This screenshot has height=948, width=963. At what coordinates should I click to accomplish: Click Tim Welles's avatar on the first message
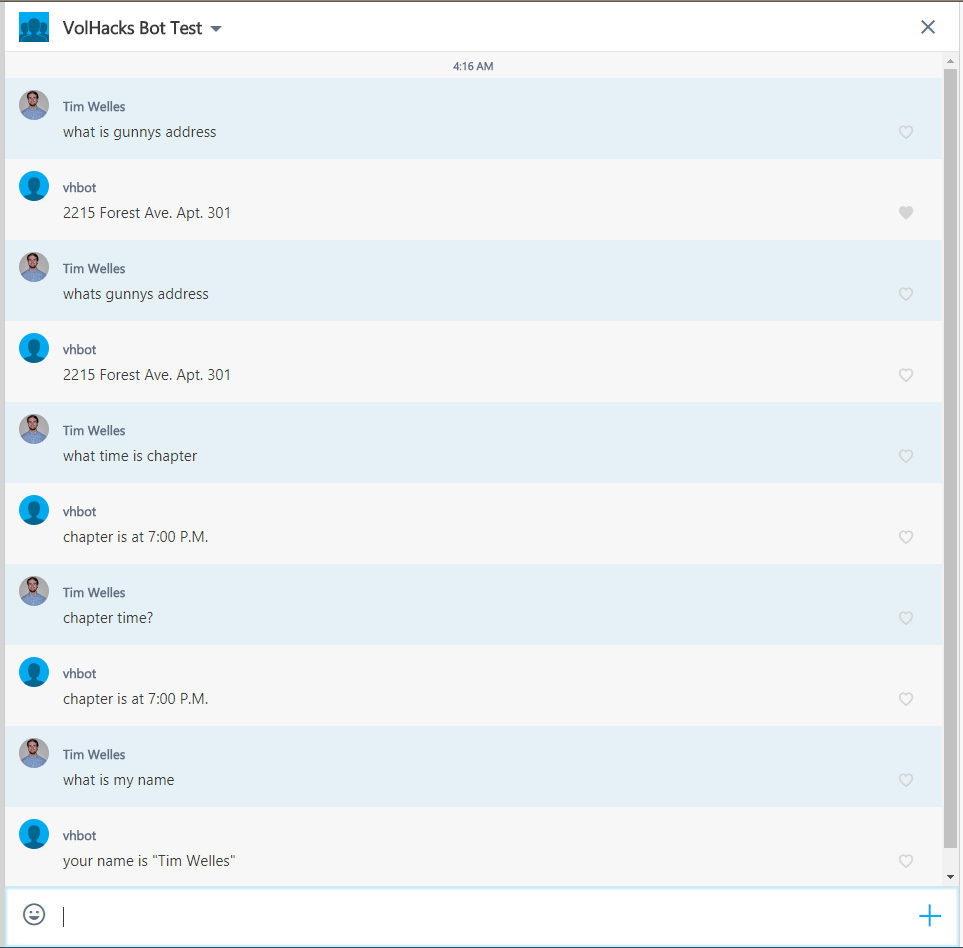33,104
